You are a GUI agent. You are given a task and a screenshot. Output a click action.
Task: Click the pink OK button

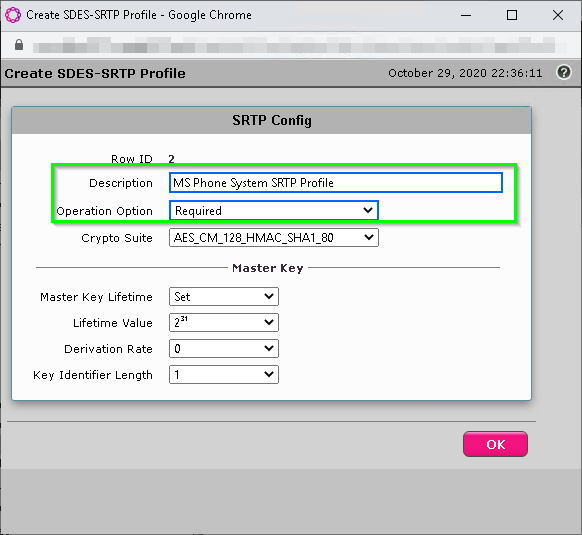(495, 444)
